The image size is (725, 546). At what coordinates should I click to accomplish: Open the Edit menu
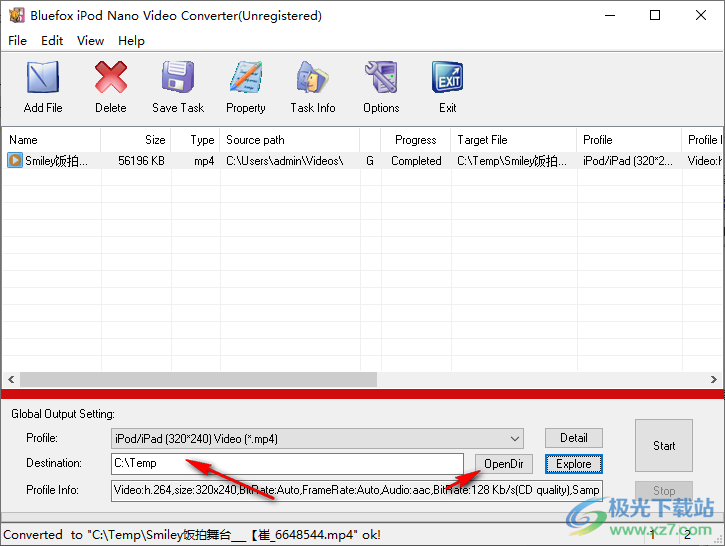tap(52, 41)
